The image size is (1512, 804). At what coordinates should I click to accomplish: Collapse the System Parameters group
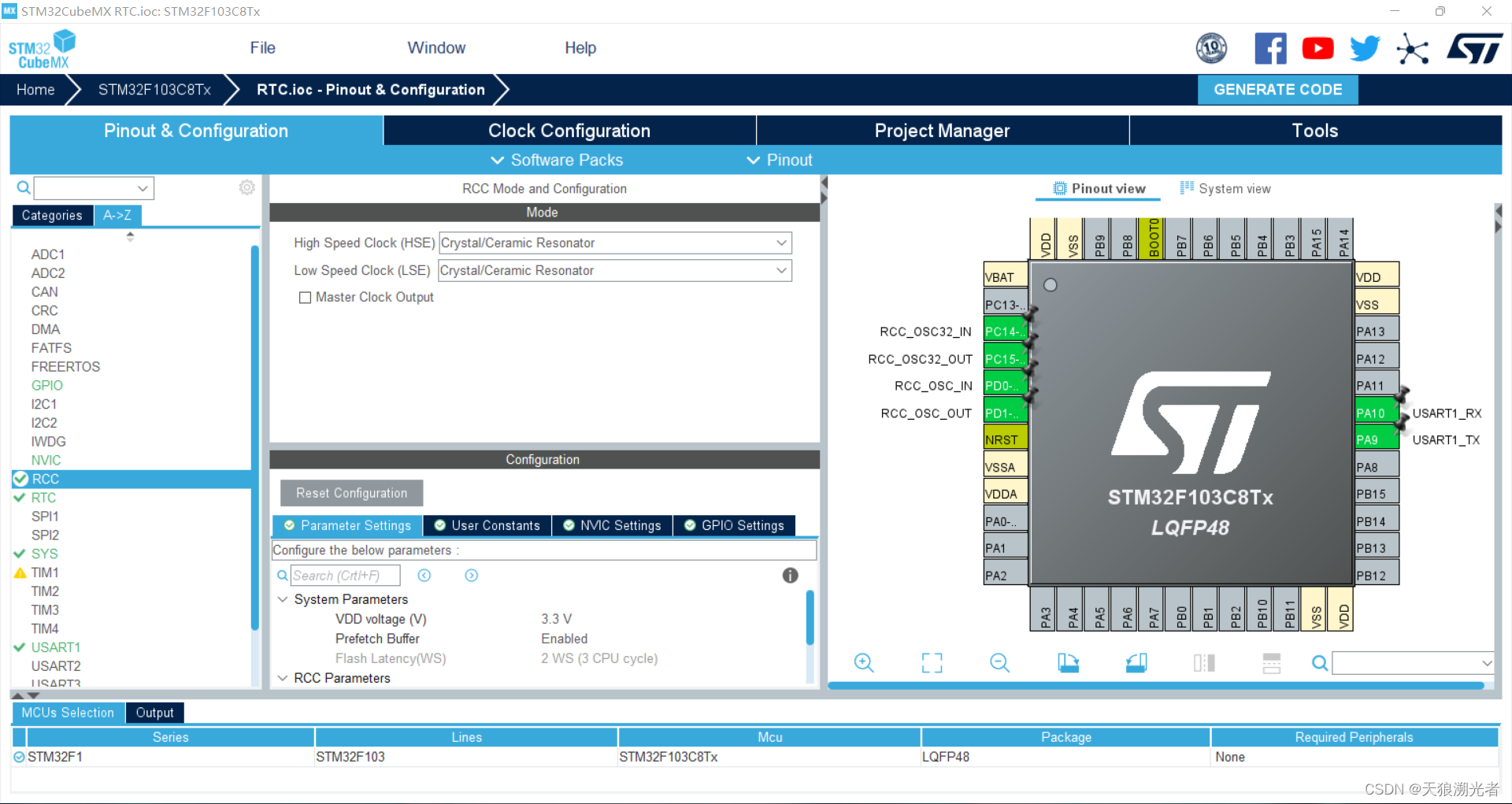pos(283,599)
